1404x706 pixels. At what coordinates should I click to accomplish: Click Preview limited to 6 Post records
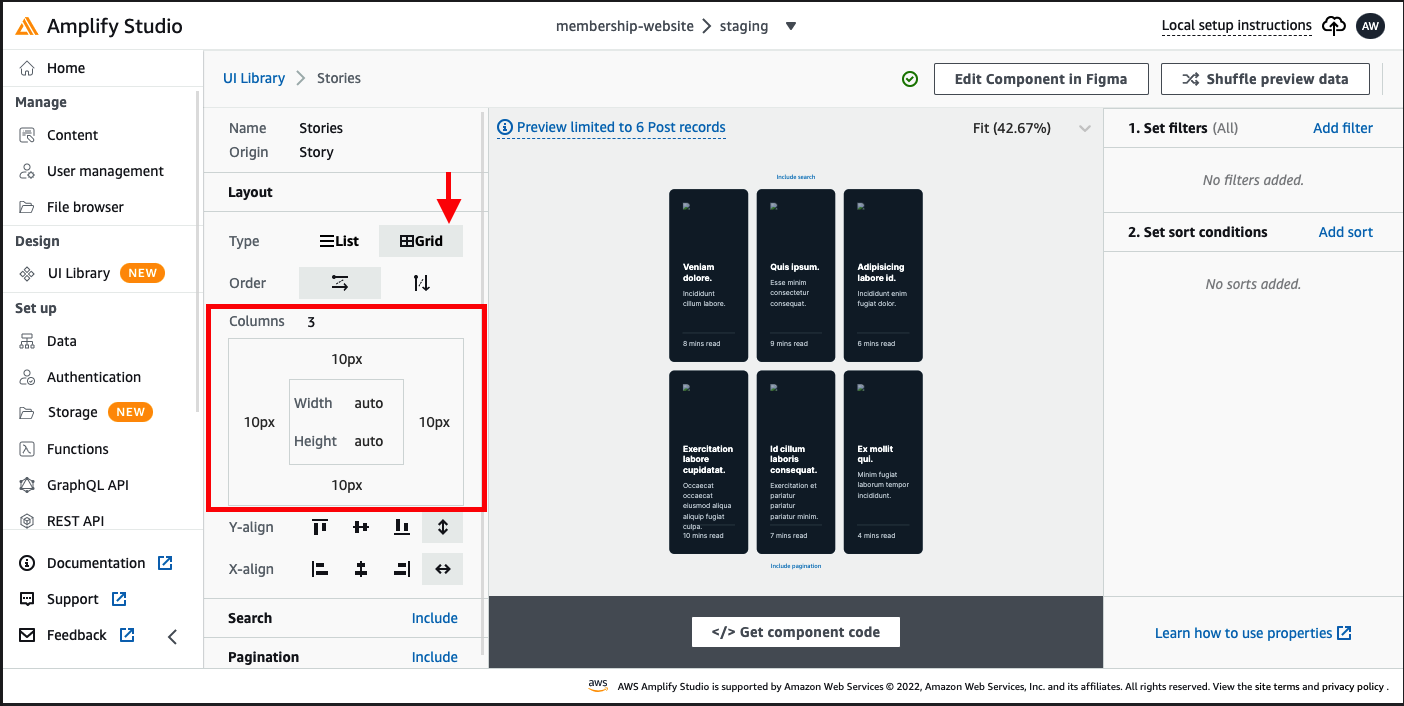tap(611, 128)
